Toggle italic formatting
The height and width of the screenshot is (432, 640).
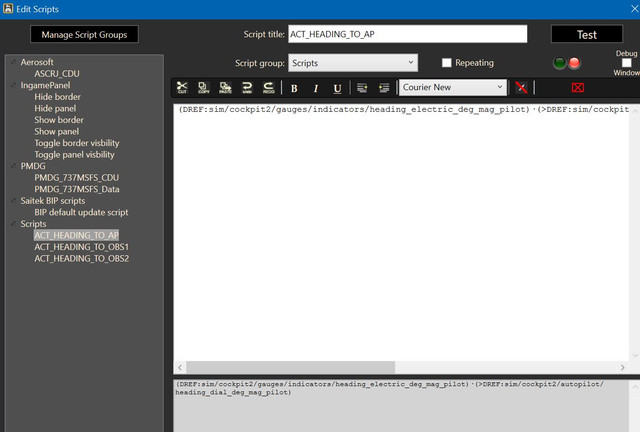316,88
